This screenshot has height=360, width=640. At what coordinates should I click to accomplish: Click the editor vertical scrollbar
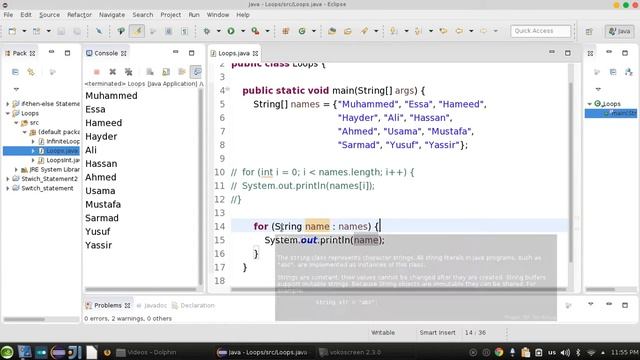tap(571, 171)
